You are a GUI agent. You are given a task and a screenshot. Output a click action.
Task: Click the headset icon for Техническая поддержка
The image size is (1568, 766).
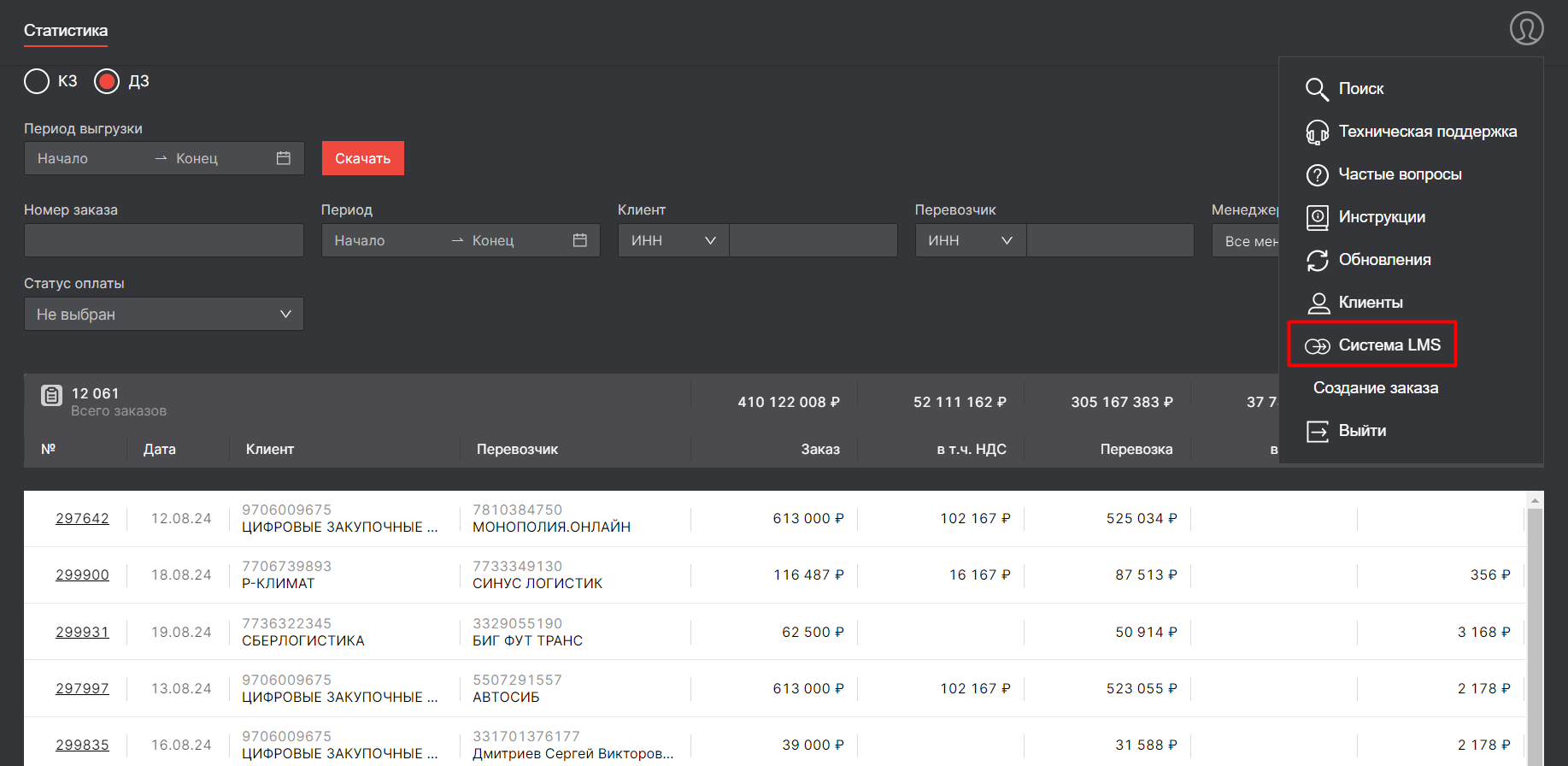1317,132
